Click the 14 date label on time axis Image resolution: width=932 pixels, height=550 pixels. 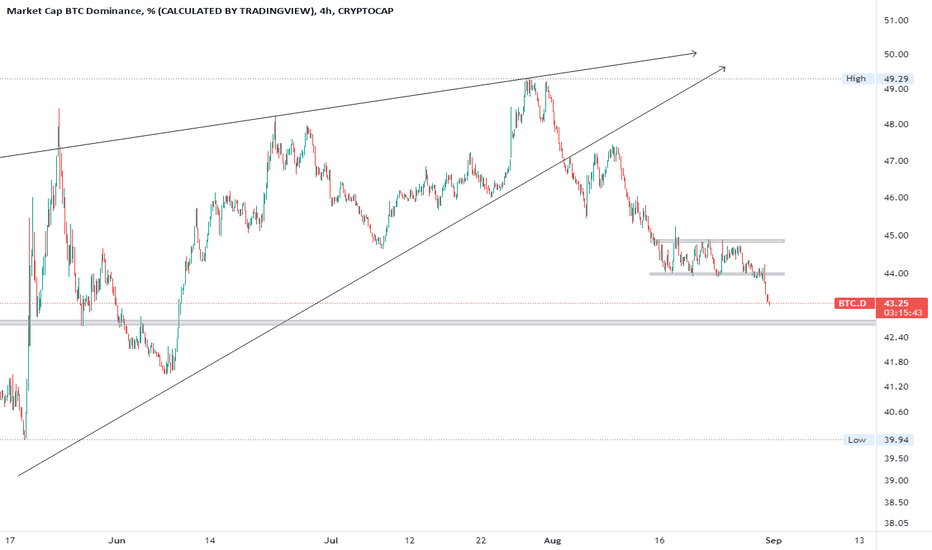tap(209, 540)
